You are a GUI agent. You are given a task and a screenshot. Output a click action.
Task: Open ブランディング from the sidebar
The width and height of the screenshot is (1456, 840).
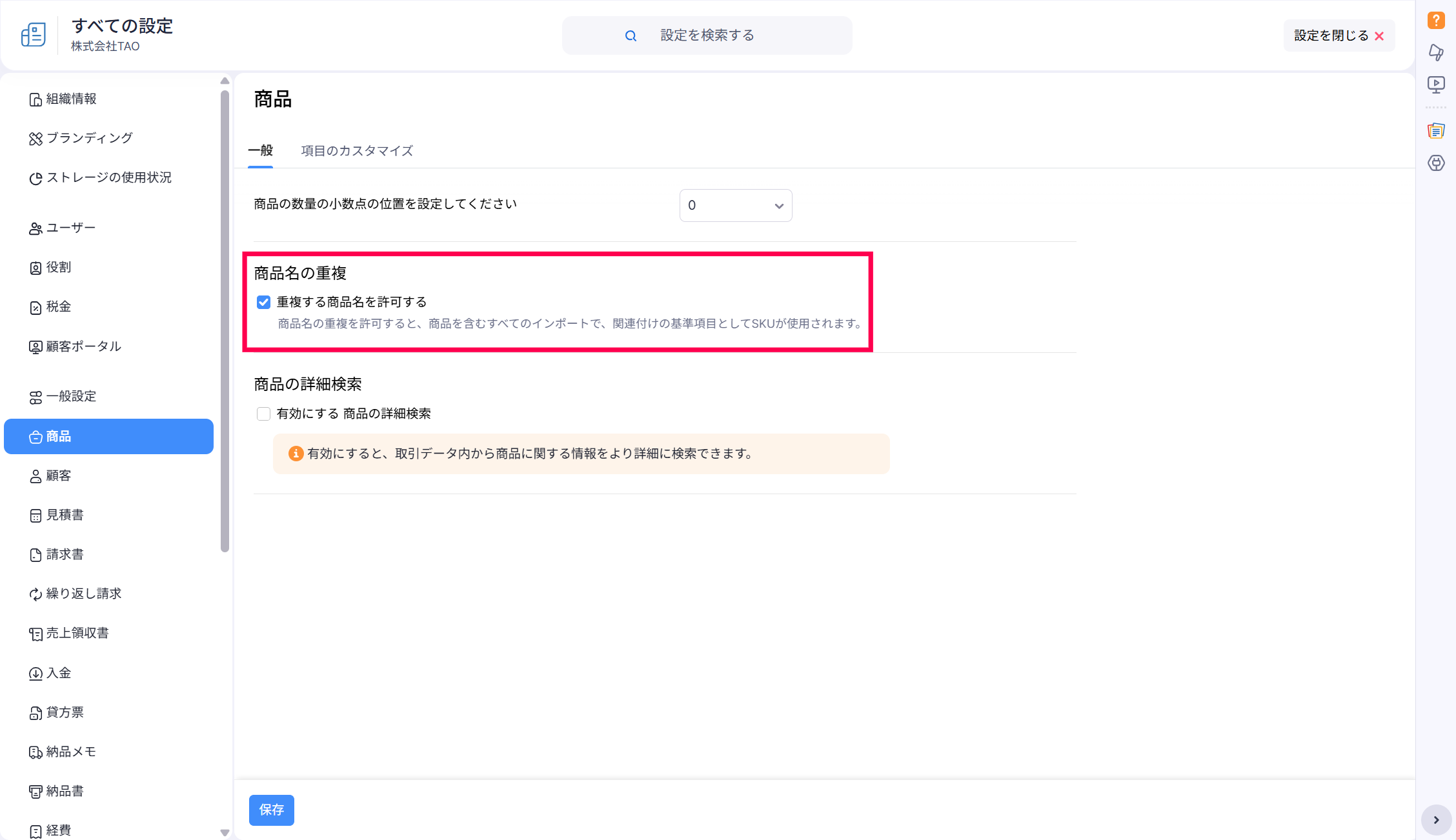point(89,138)
